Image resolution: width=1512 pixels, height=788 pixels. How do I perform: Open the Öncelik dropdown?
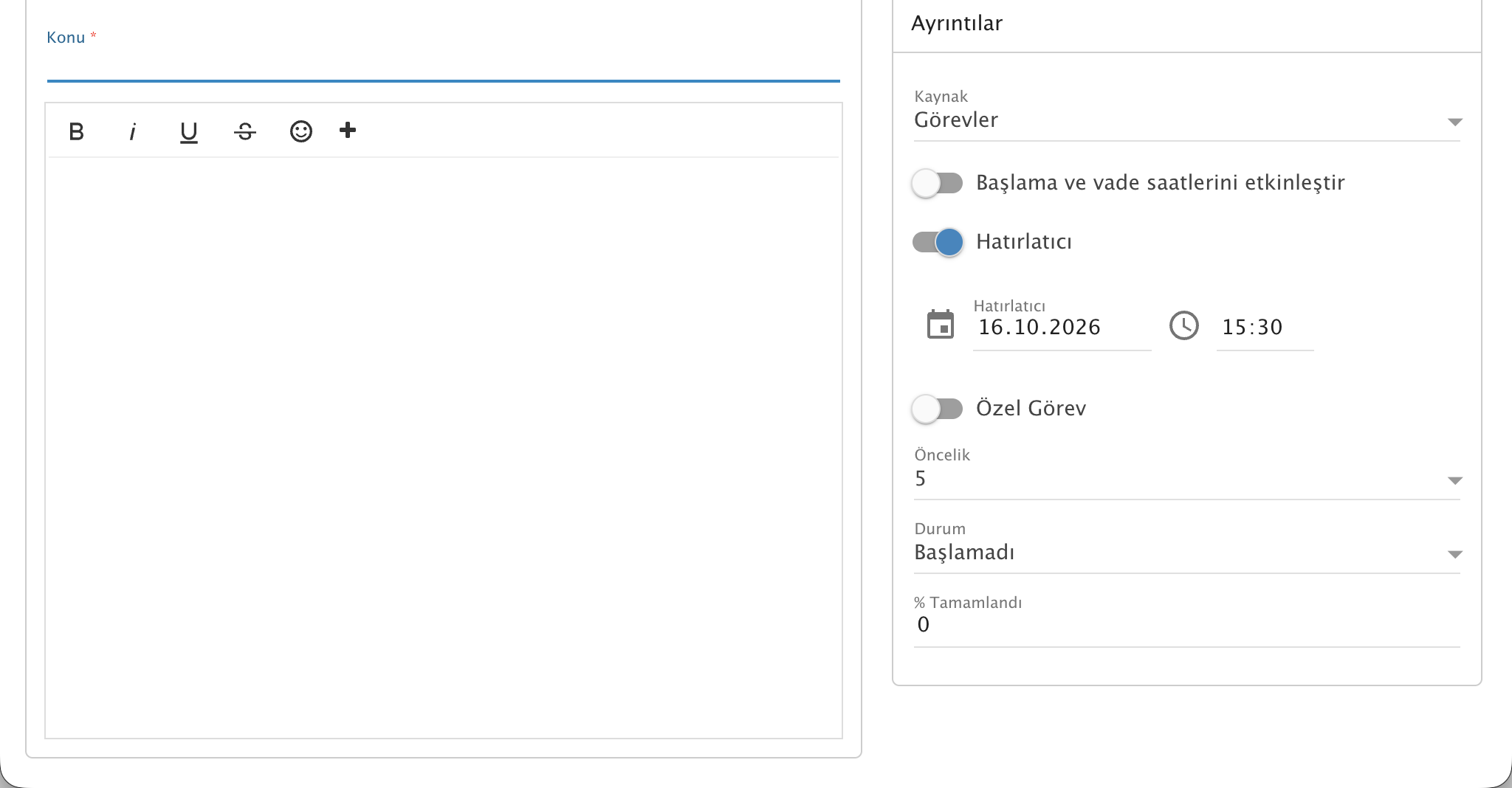[1187, 478]
